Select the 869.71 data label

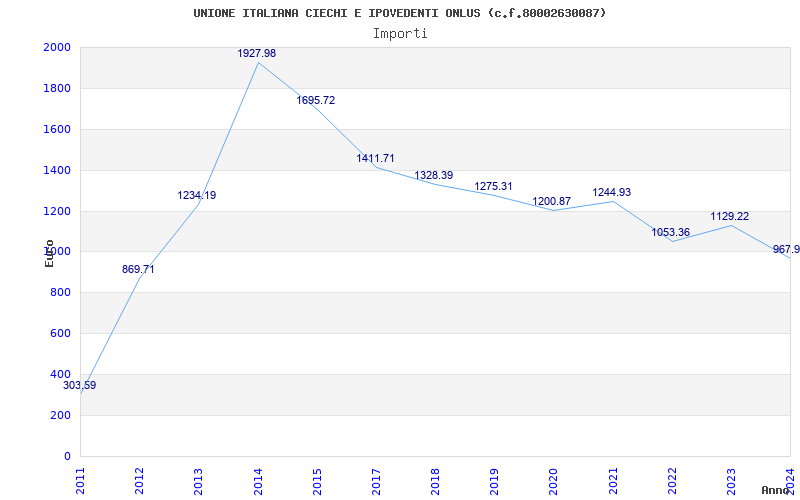(x=138, y=269)
